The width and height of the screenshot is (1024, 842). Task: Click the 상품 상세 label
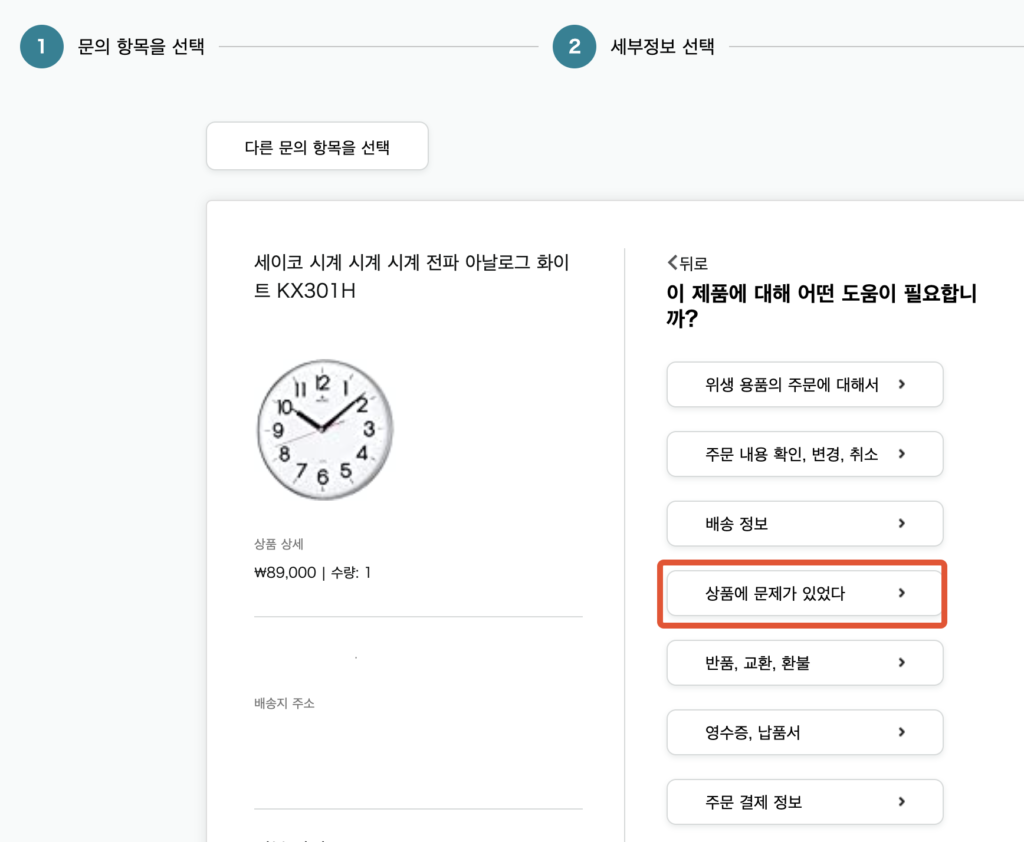pos(279,544)
